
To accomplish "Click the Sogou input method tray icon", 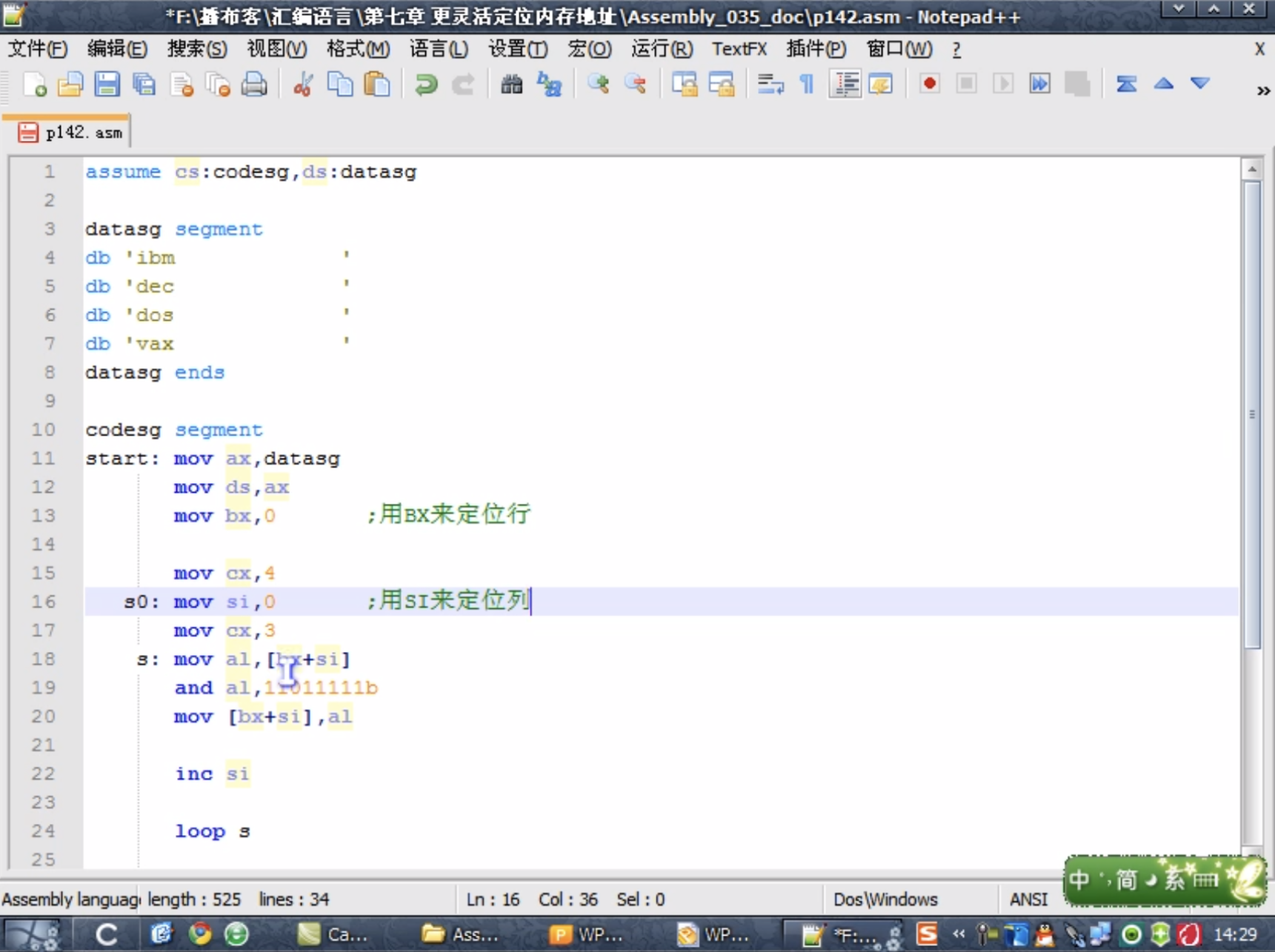I will [927, 933].
